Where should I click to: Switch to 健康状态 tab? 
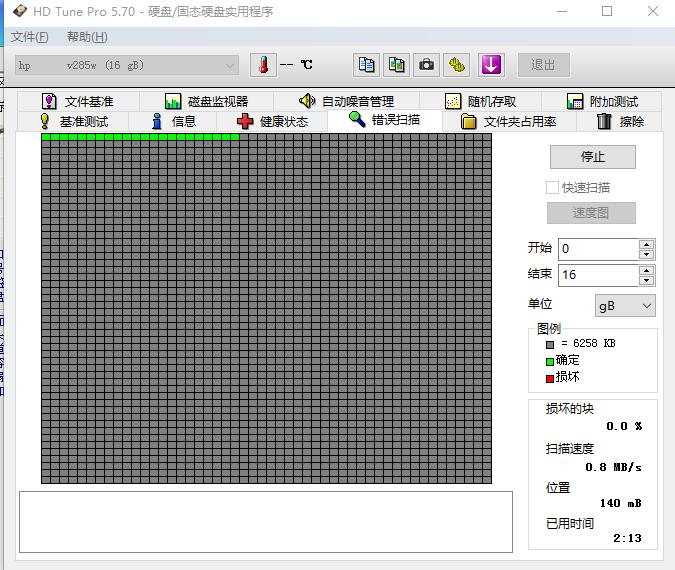pyautogui.click(x=272, y=121)
